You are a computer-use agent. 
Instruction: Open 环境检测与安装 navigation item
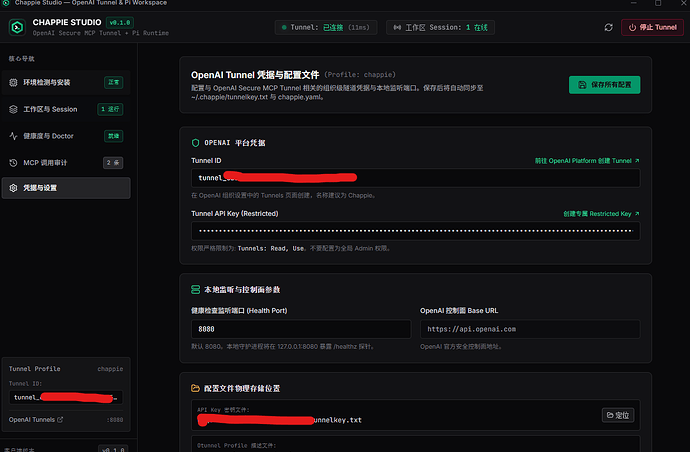coord(66,82)
